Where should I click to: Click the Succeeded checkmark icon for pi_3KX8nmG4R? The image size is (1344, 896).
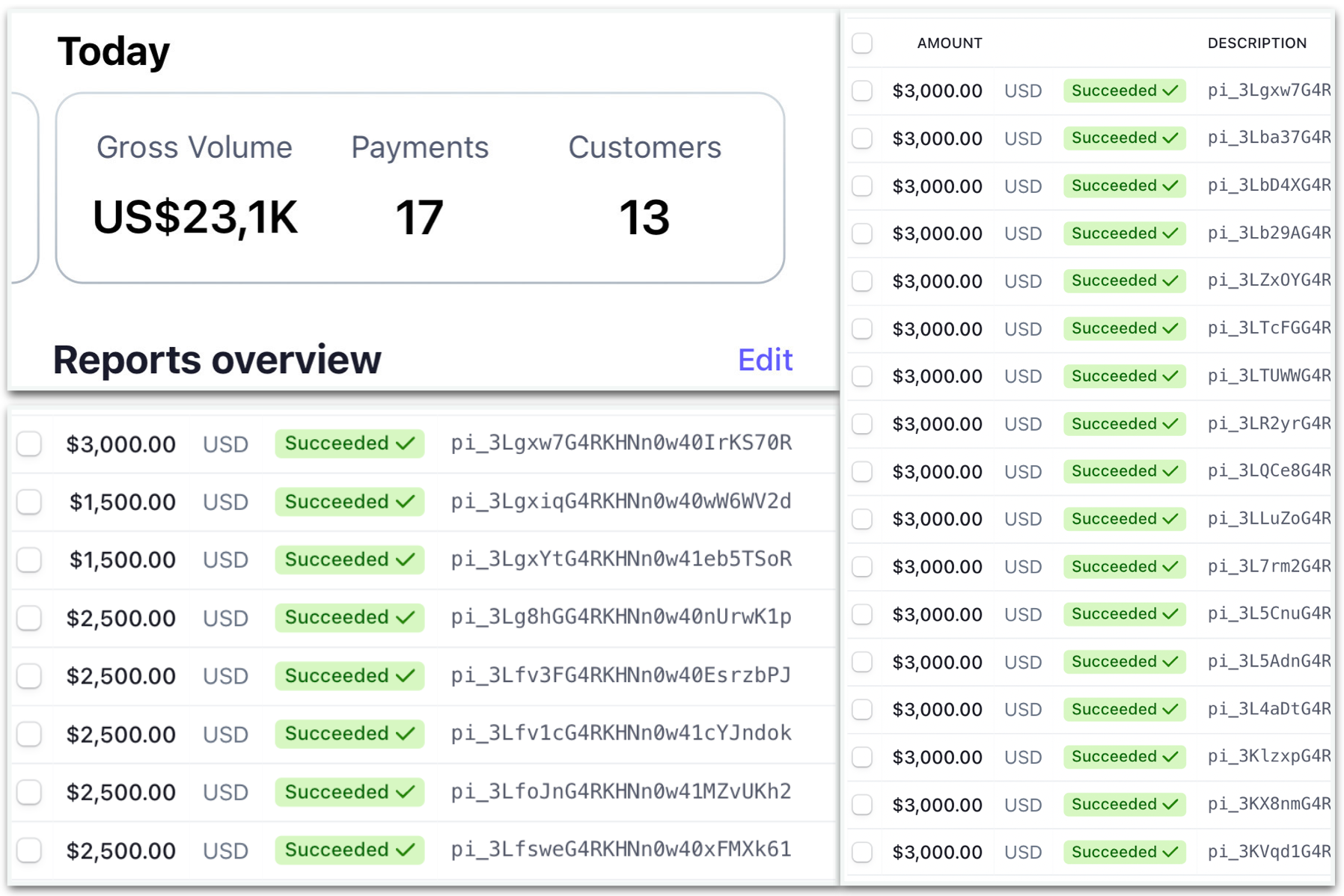(1171, 805)
